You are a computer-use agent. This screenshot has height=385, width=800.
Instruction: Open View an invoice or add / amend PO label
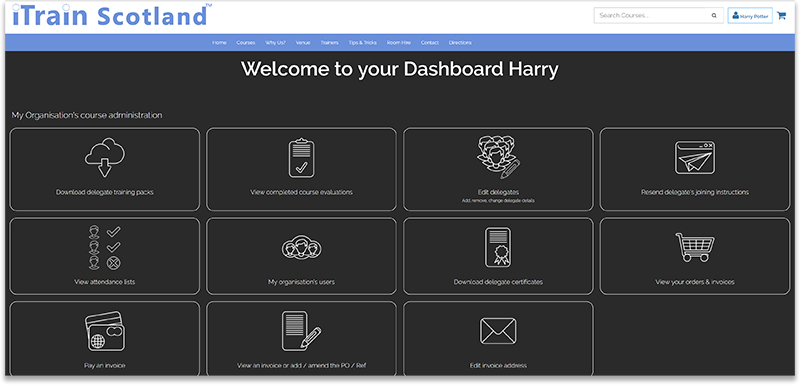coord(302,366)
